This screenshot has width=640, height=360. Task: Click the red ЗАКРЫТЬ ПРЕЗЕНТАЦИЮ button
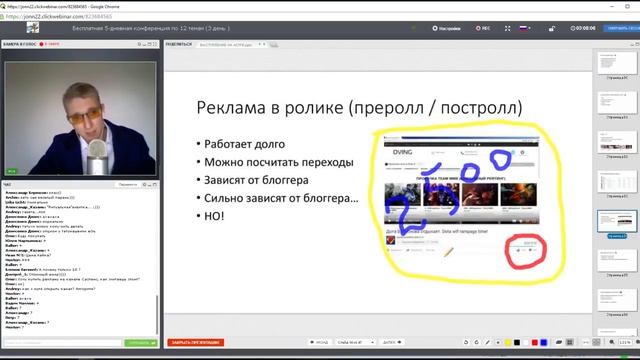pos(196,342)
